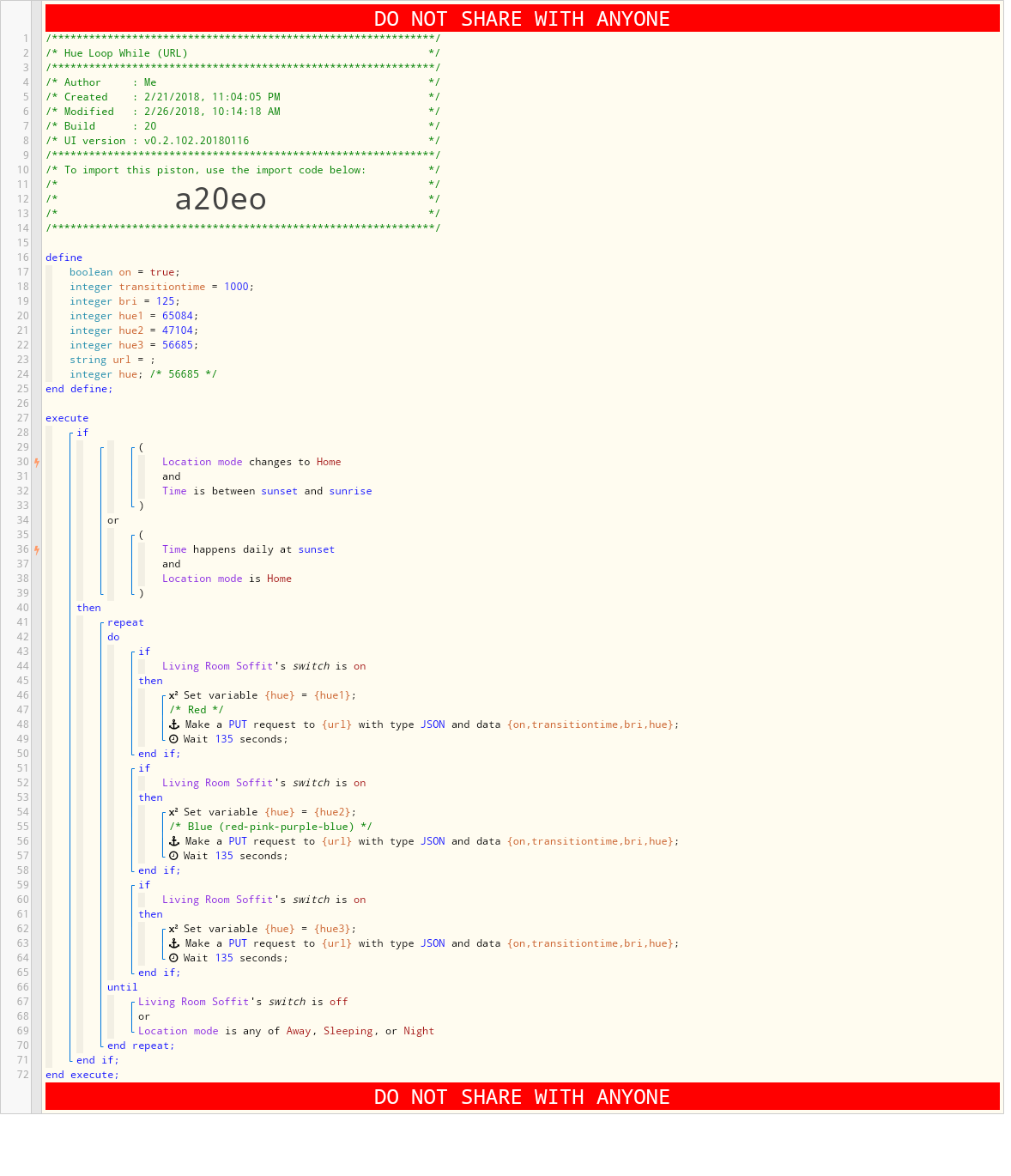
Task: Click condition 'Time is between sunset and sunrise'
Action: [x=267, y=491]
